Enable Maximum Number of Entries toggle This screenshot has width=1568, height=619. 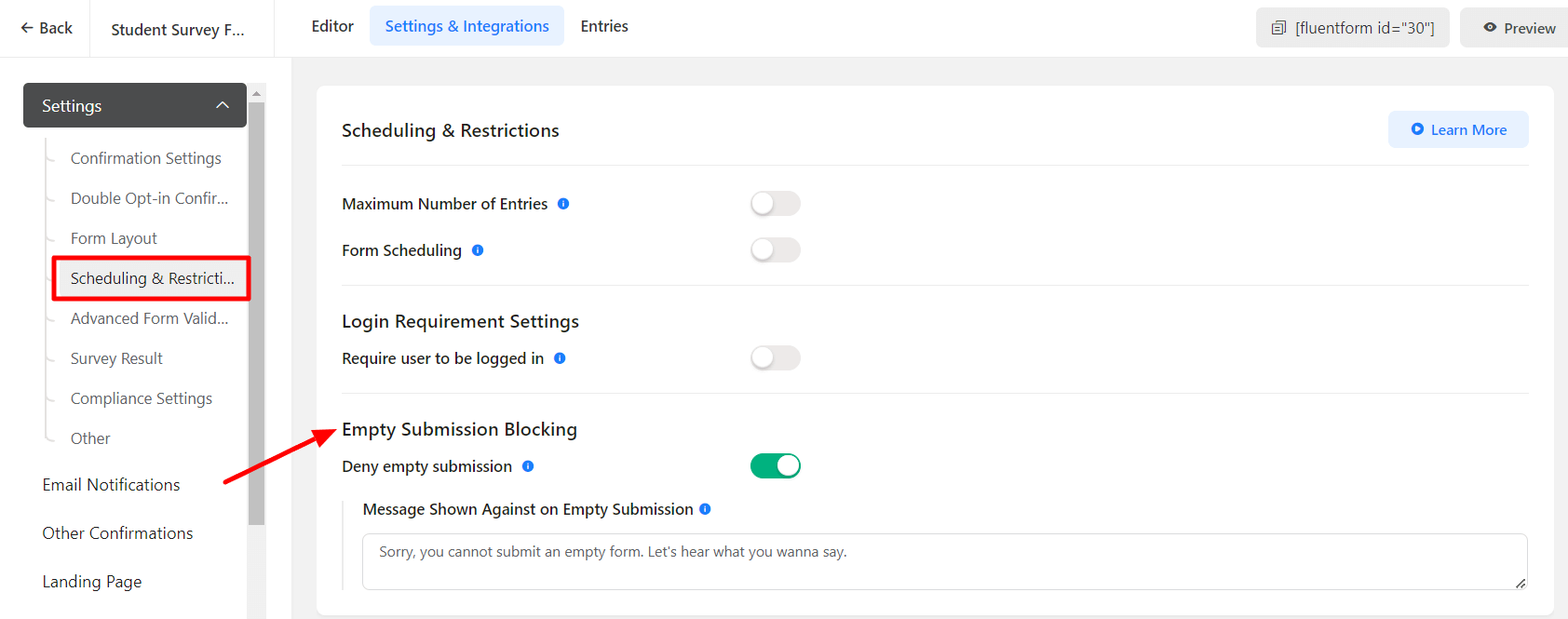point(775,204)
